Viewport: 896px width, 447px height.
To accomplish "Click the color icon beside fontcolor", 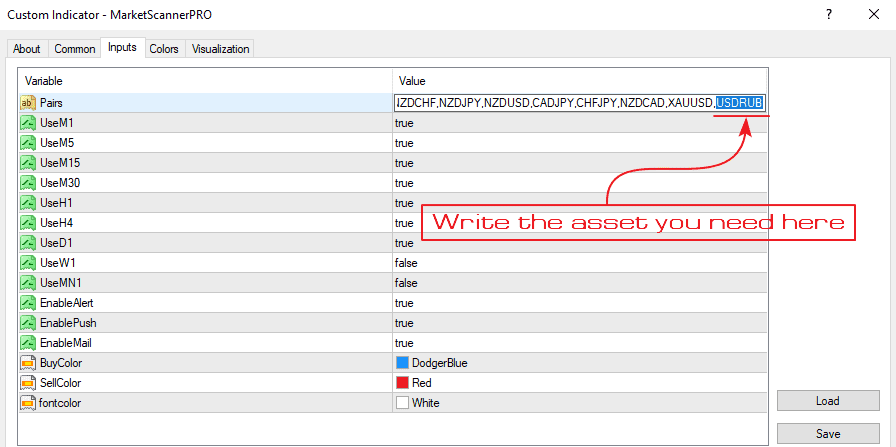I will tap(27, 403).
